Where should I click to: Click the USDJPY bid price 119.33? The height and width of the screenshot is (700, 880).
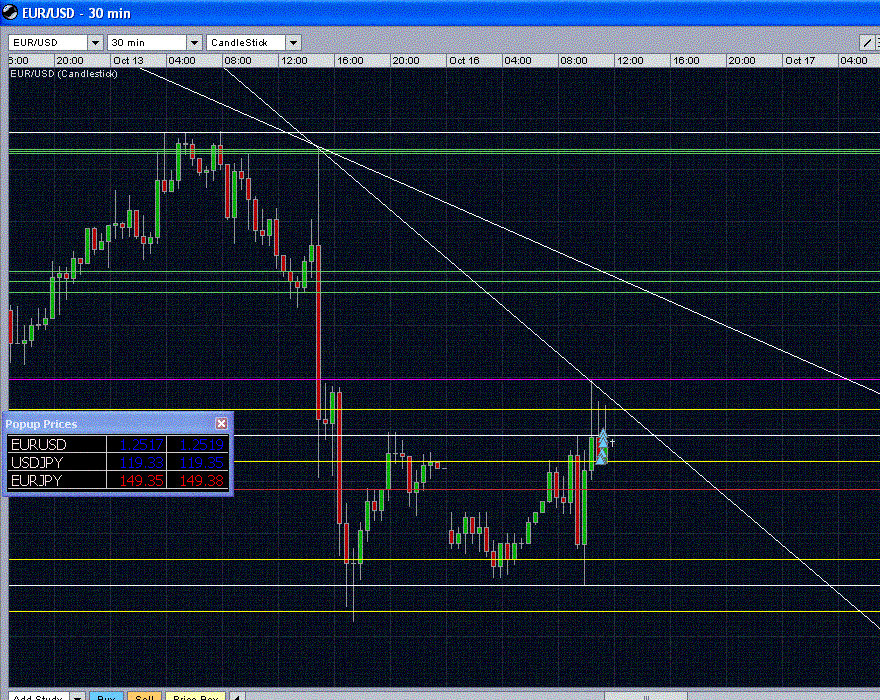(141, 463)
